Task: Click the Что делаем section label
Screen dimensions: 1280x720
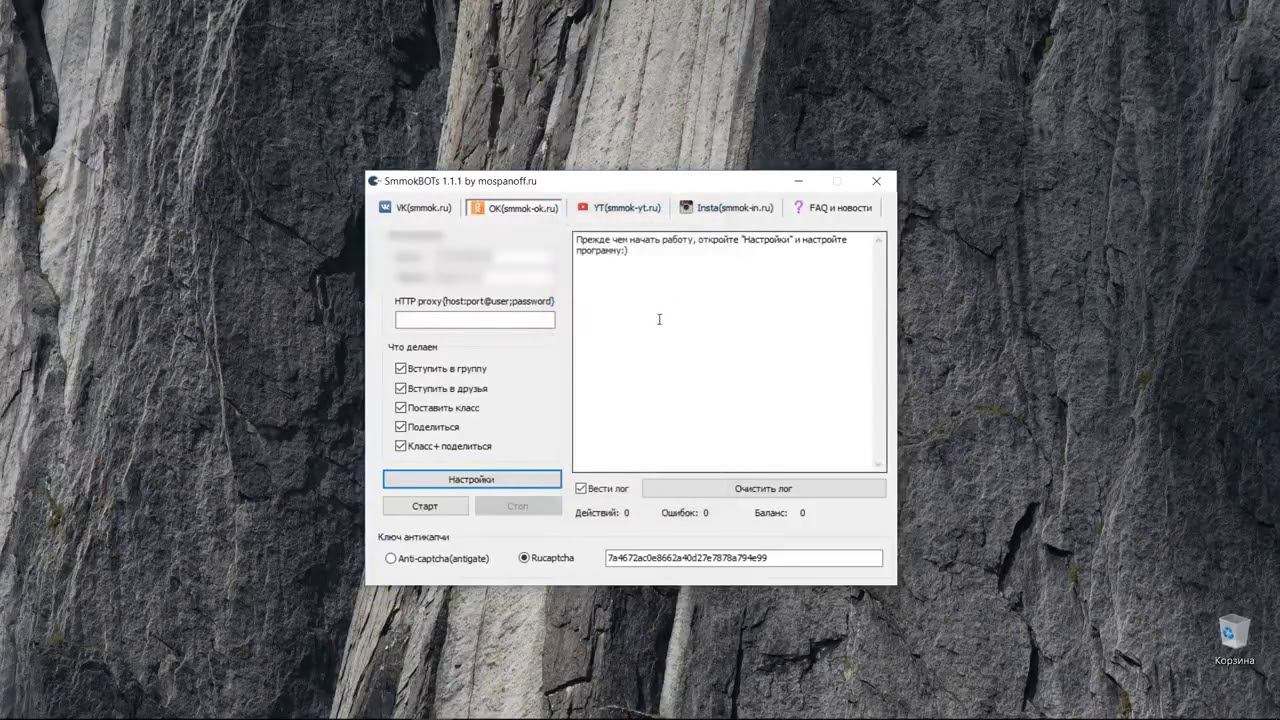Action: [x=413, y=347]
